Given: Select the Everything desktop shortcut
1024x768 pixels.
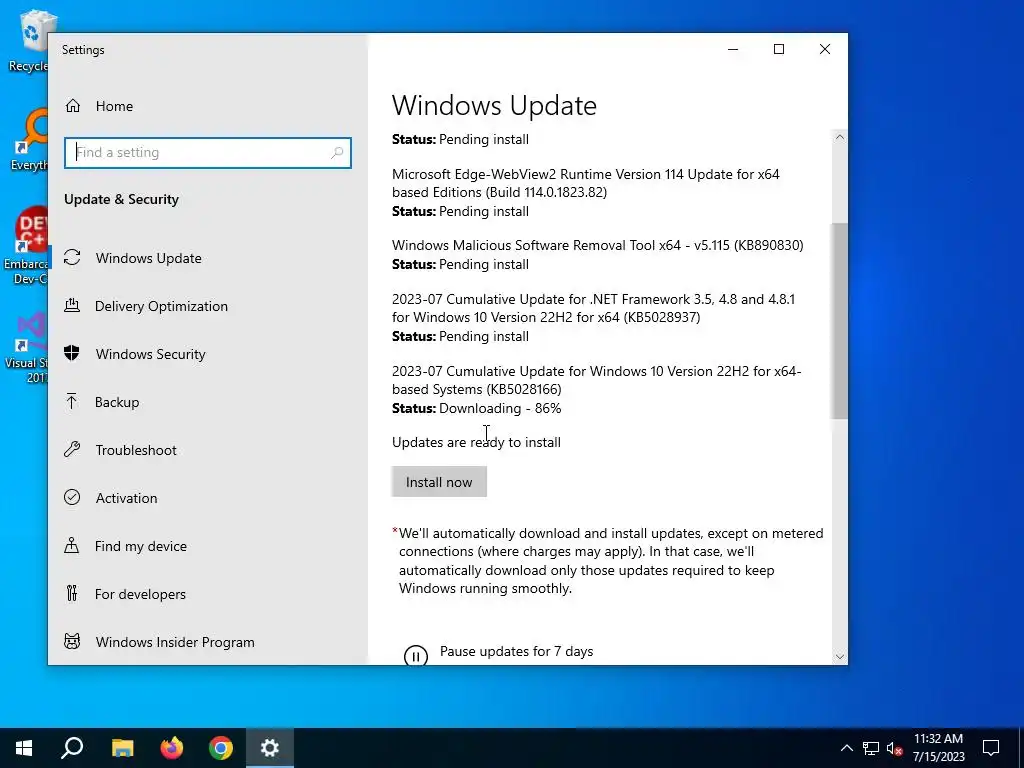Looking at the screenshot, I should (x=27, y=140).
